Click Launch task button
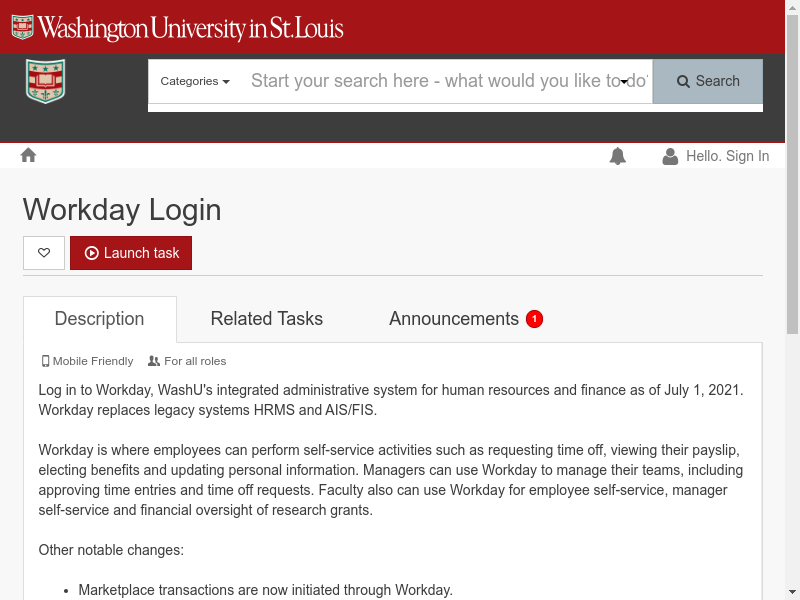Screen dimensions: 800x600 (131, 253)
